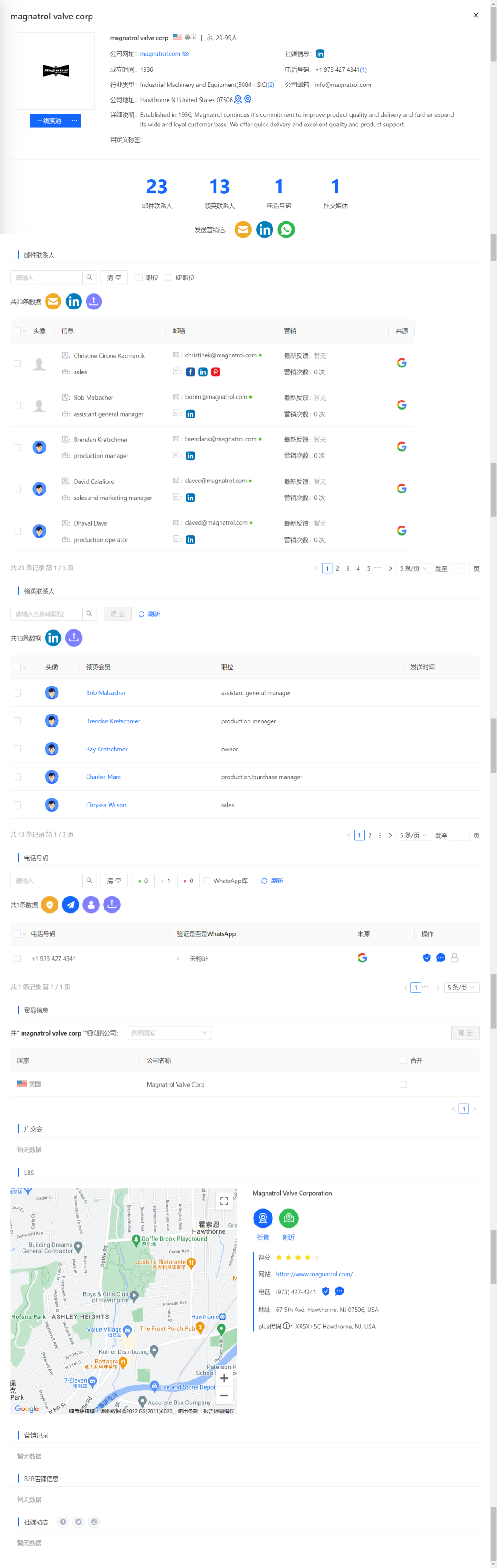Viewport: 497px width, 1568px height.
Task: Click the purple export icon beside 共13条数据
Action: 74,638
